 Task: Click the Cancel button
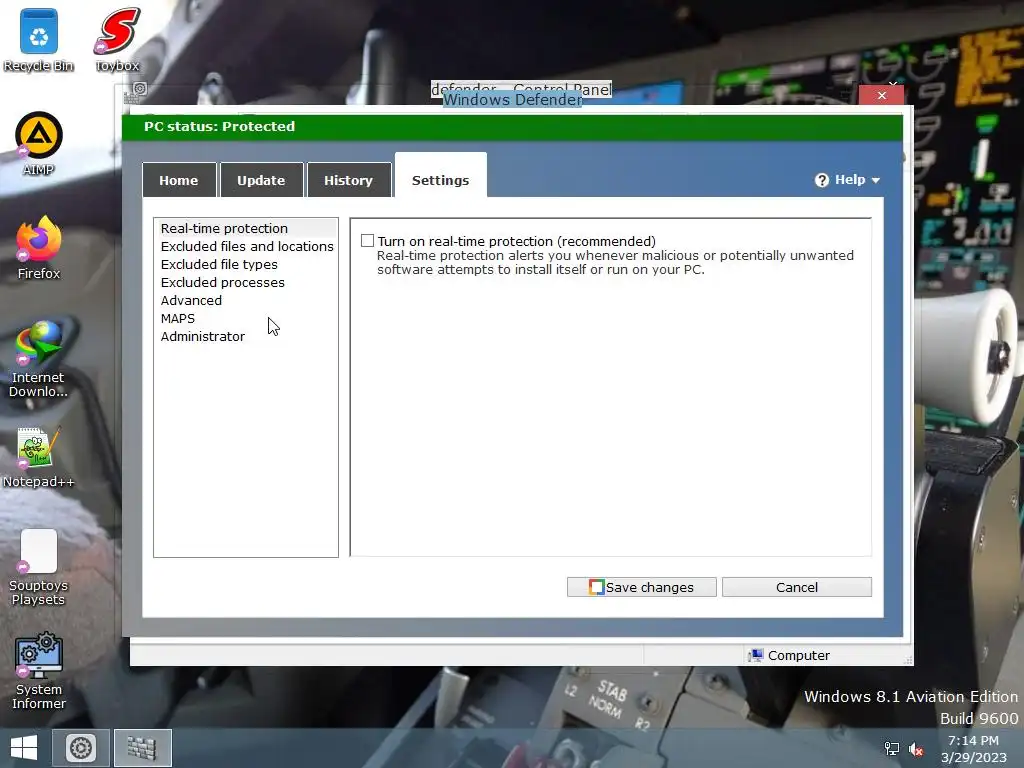point(797,587)
